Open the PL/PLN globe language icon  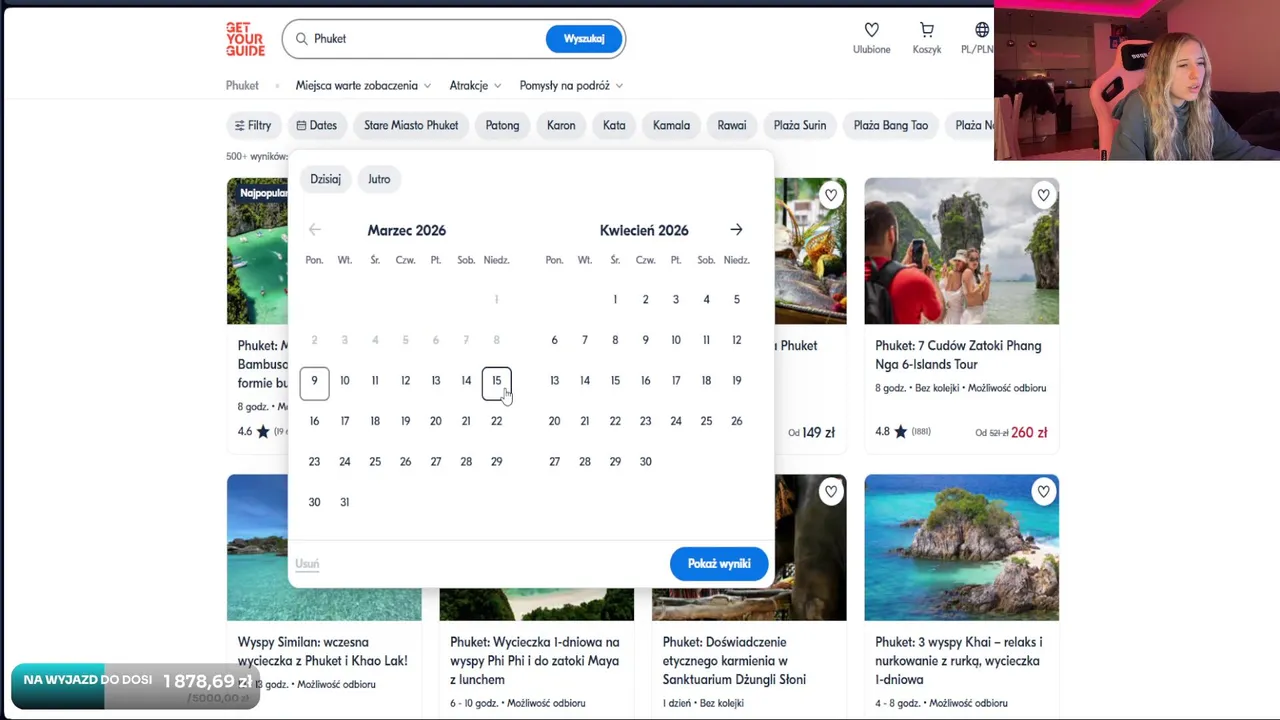pyautogui.click(x=982, y=30)
